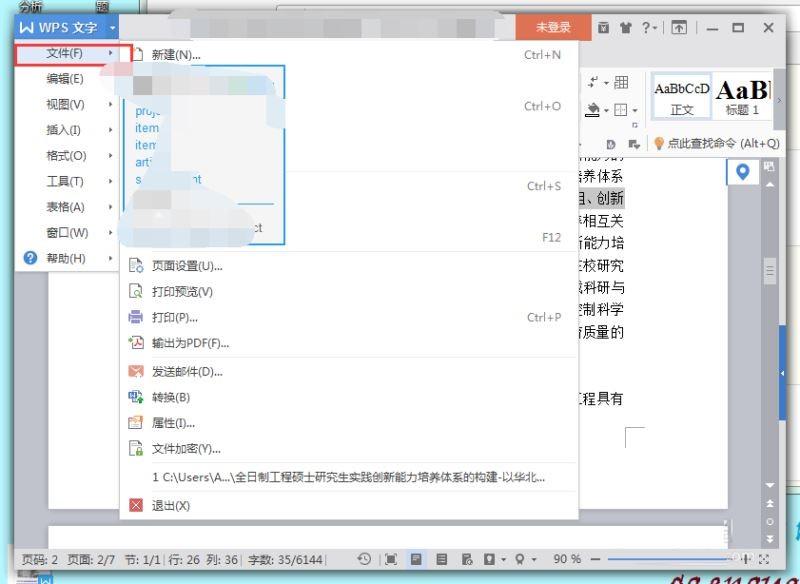This screenshot has width=800, height=584.
Task: Click the change skin shirt icon
Action: coord(626,27)
